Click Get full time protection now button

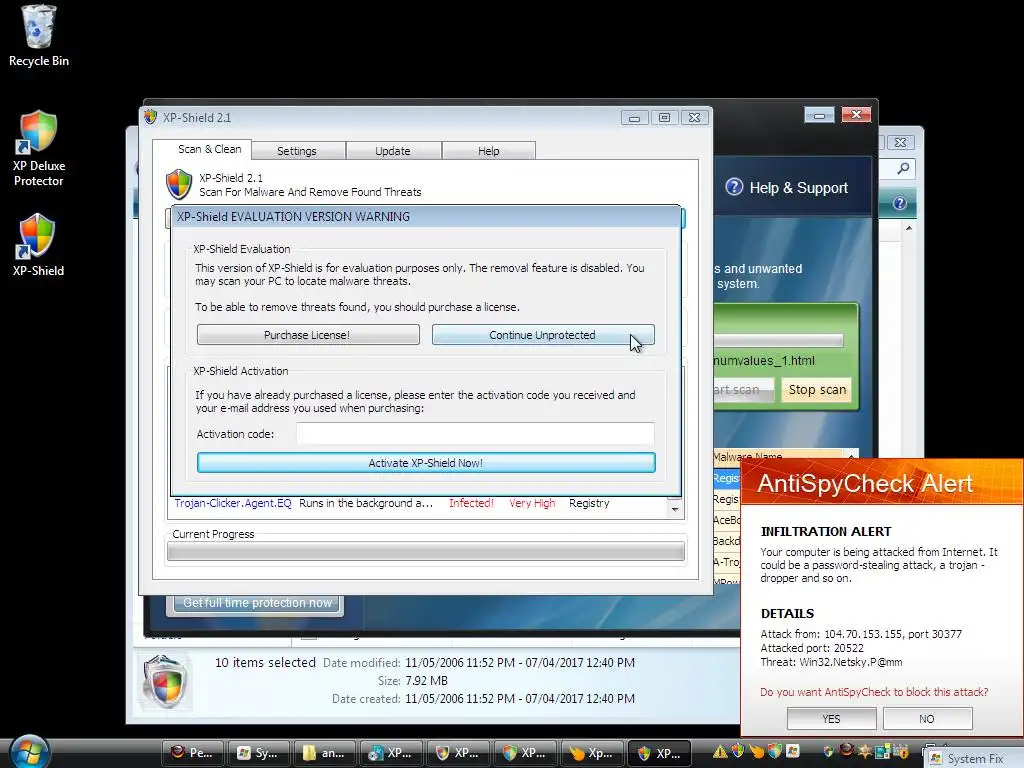tap(257, 603)
